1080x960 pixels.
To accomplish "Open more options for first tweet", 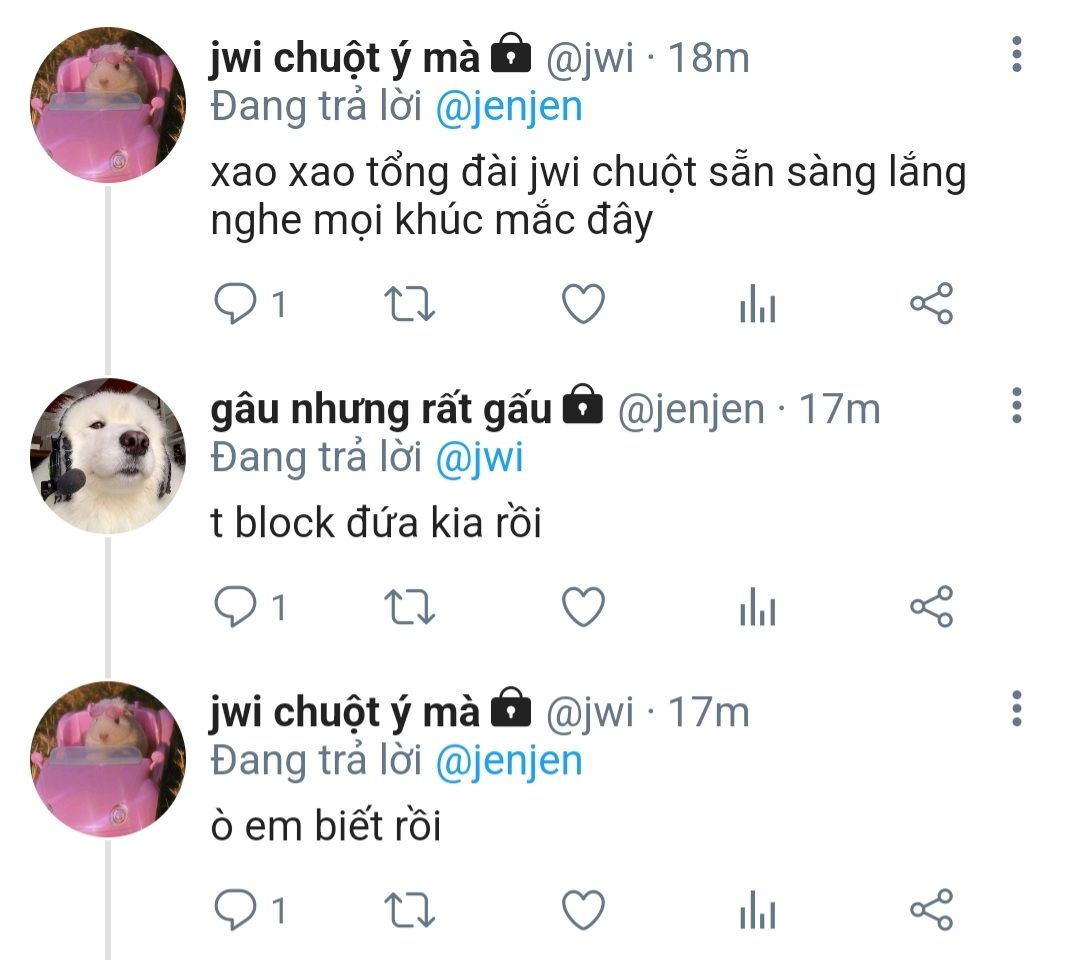I will coord(1017,54).
